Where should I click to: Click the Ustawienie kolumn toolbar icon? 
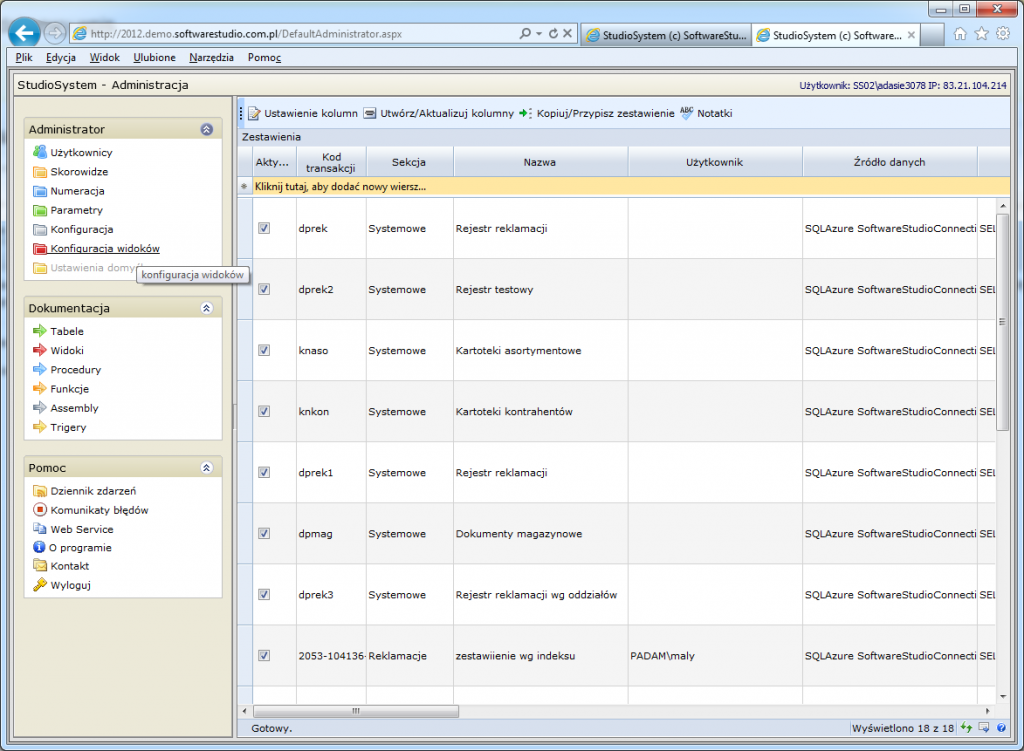point(254,113)
